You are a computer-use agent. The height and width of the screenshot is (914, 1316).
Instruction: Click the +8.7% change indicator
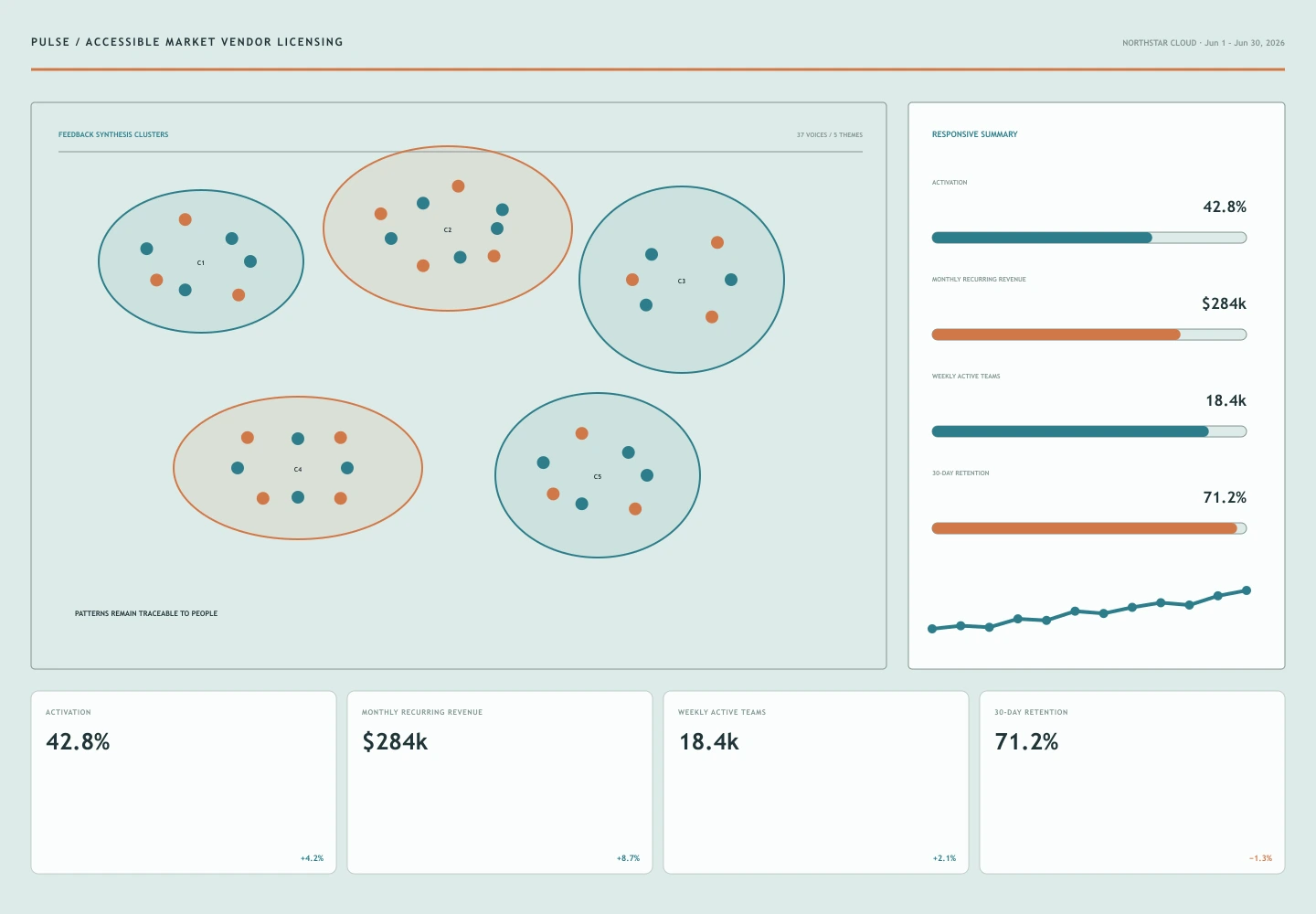pyautogui.click(x=628, y=858)
